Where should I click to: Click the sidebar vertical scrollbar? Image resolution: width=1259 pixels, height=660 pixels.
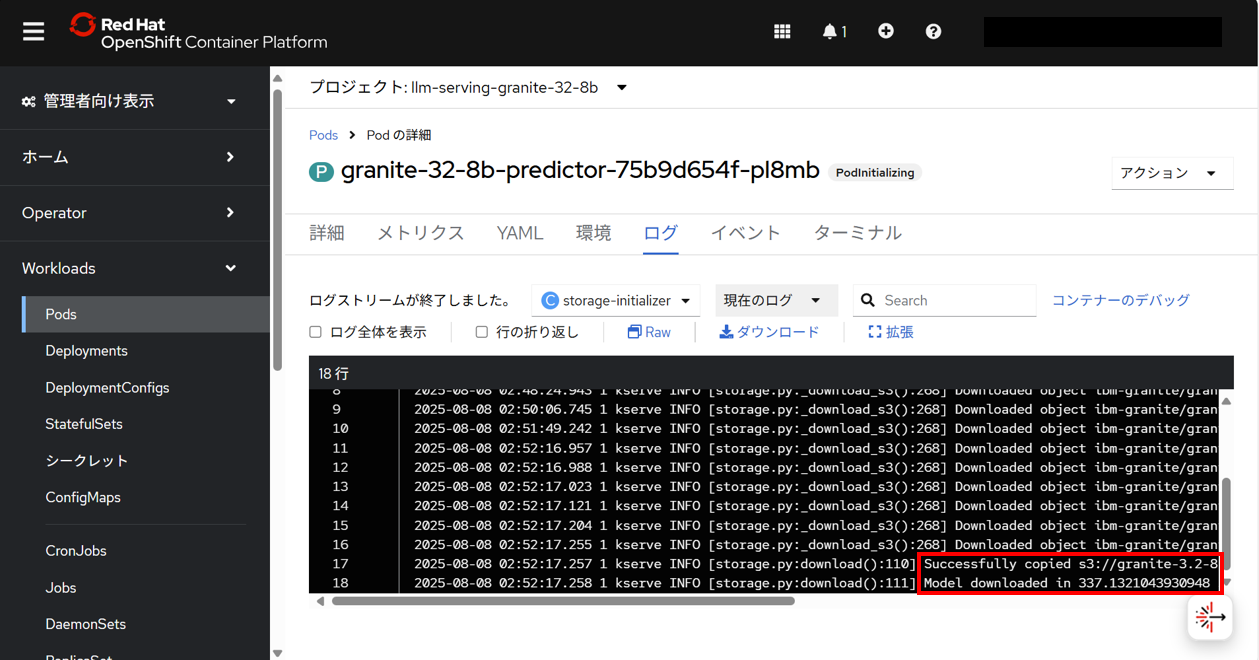[x=277, y=228]
